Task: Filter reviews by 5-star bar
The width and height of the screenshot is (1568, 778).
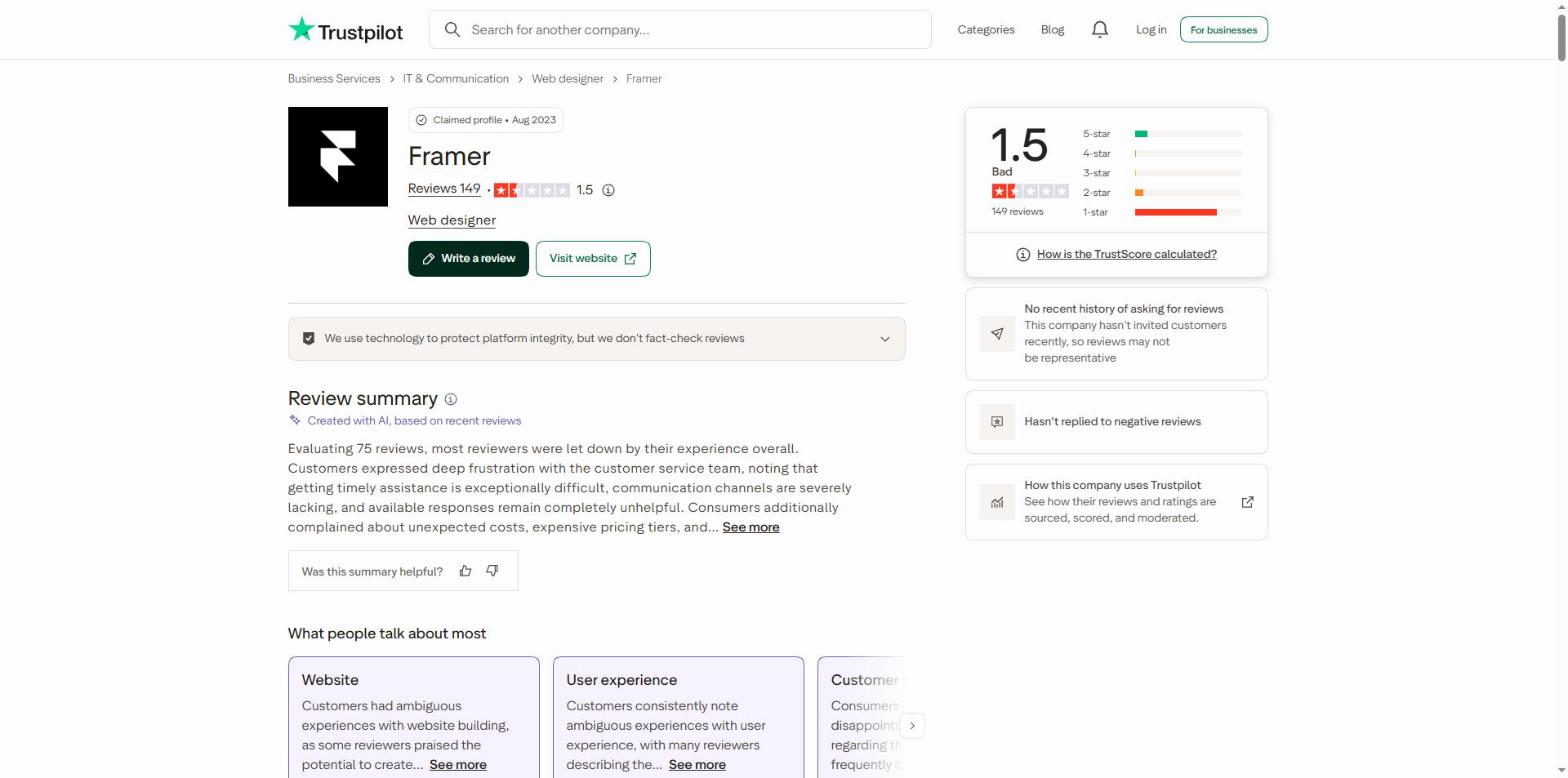Action: pos(1162,134)
